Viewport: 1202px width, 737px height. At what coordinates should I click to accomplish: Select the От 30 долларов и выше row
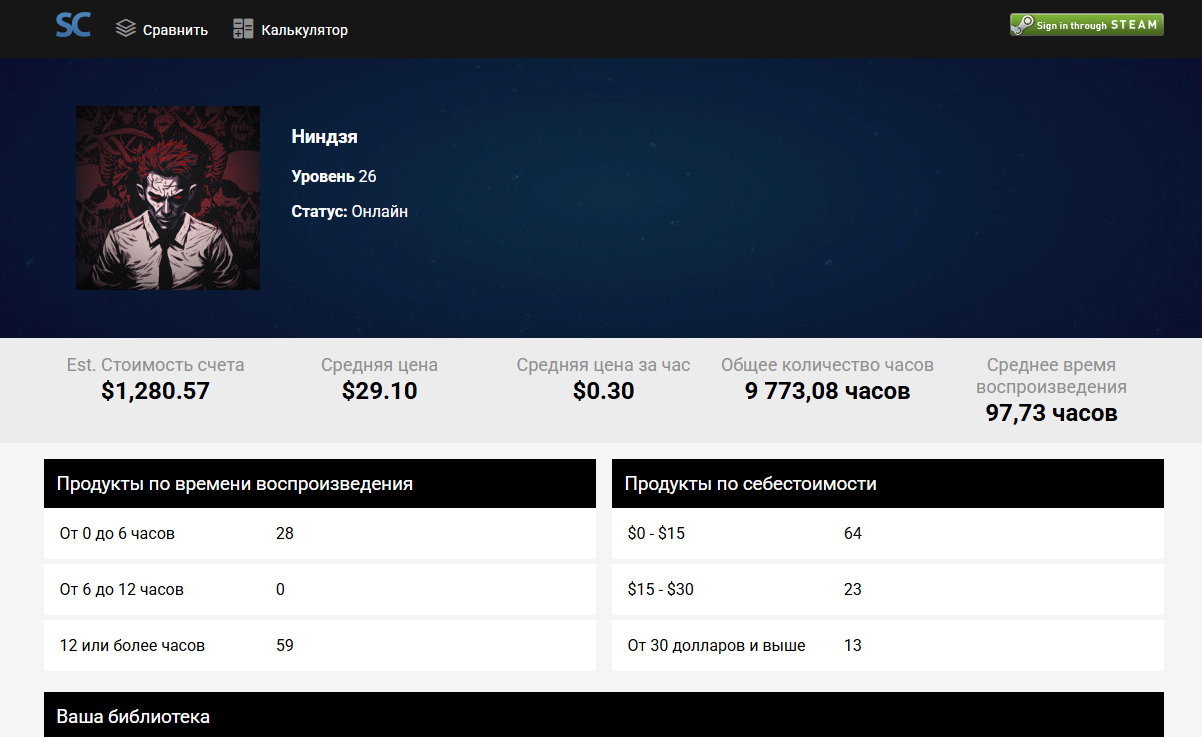(887, 646)
